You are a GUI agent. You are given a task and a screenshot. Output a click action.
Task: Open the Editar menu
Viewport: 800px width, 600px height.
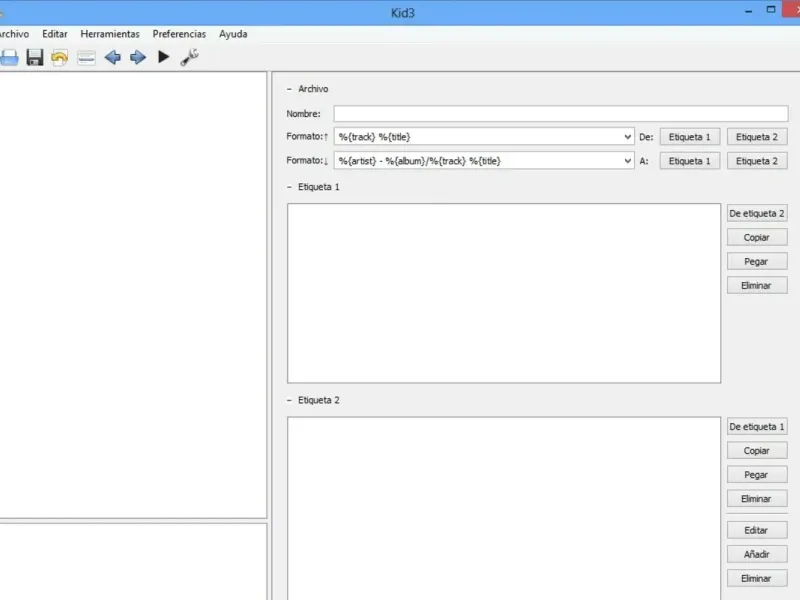(55, 34)
